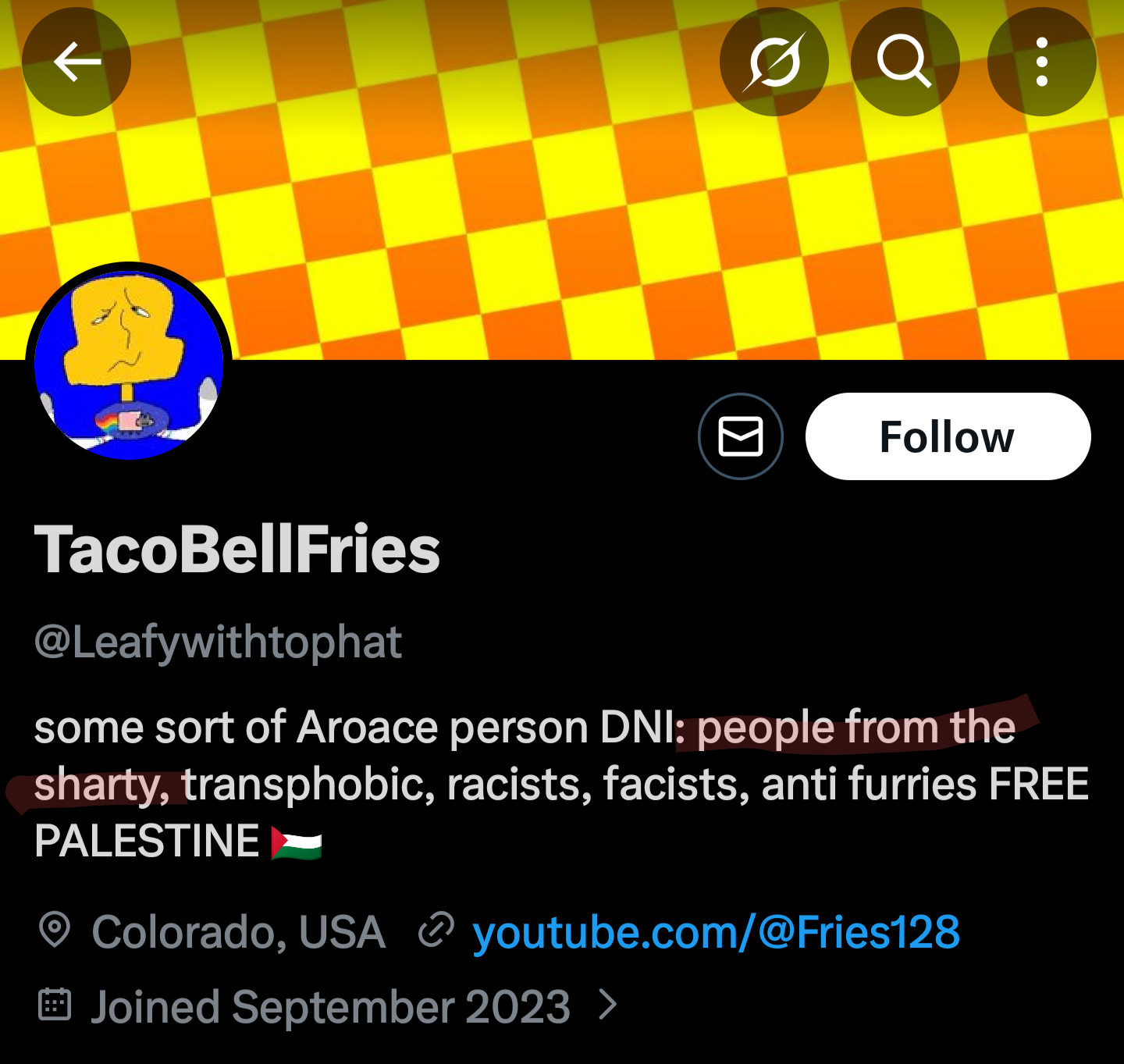This screenshot has width=1124, height=1064.
Task: Tap the display name TacoBellFries
Action: coord(237,550)
